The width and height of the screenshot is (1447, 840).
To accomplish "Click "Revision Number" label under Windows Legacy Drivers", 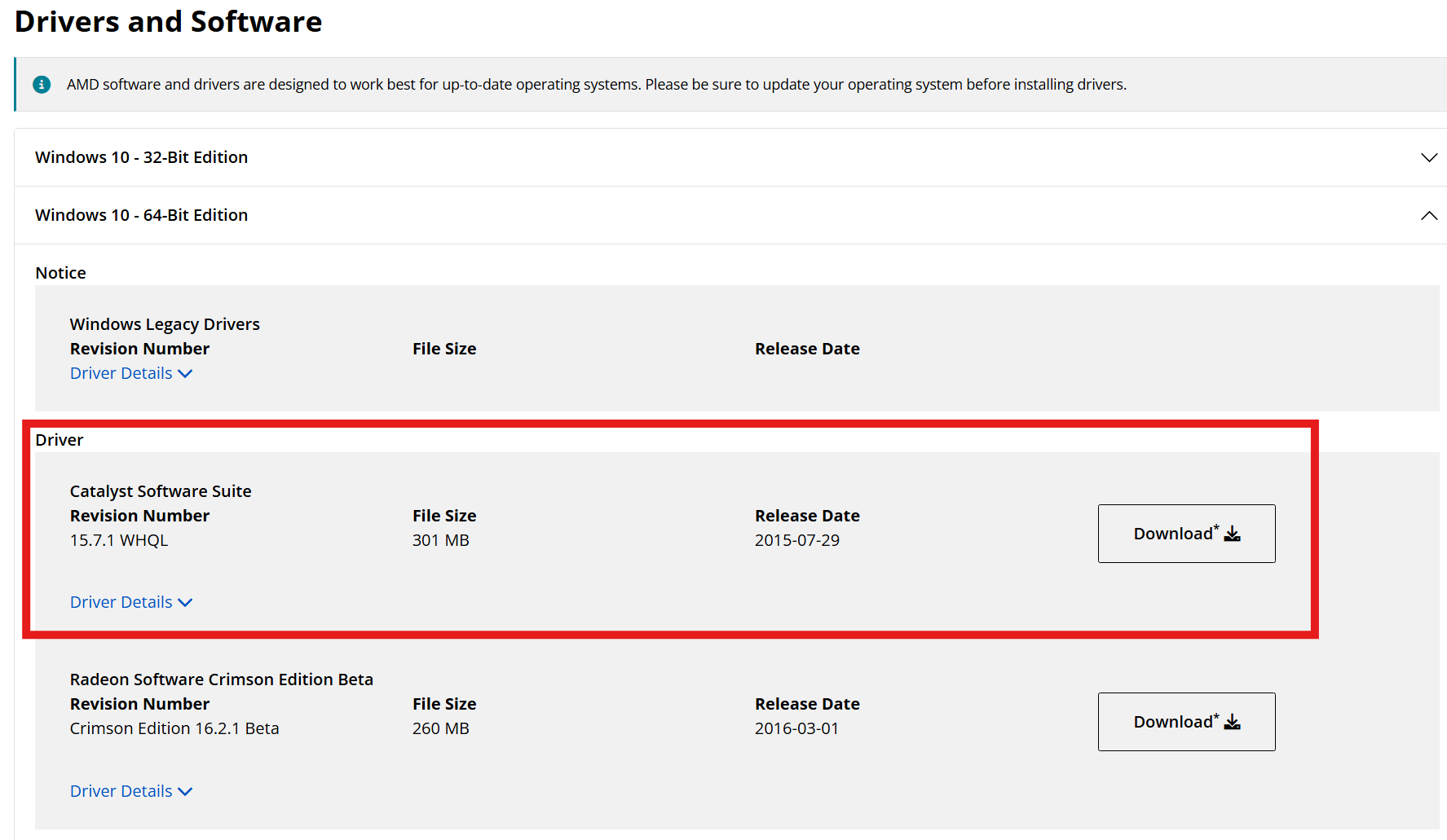I will click(139, 349).
